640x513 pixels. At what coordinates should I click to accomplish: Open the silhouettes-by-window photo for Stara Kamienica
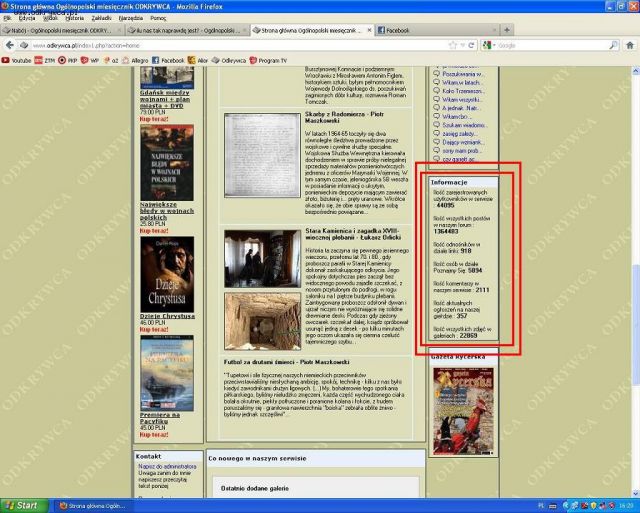pos(262,259)
